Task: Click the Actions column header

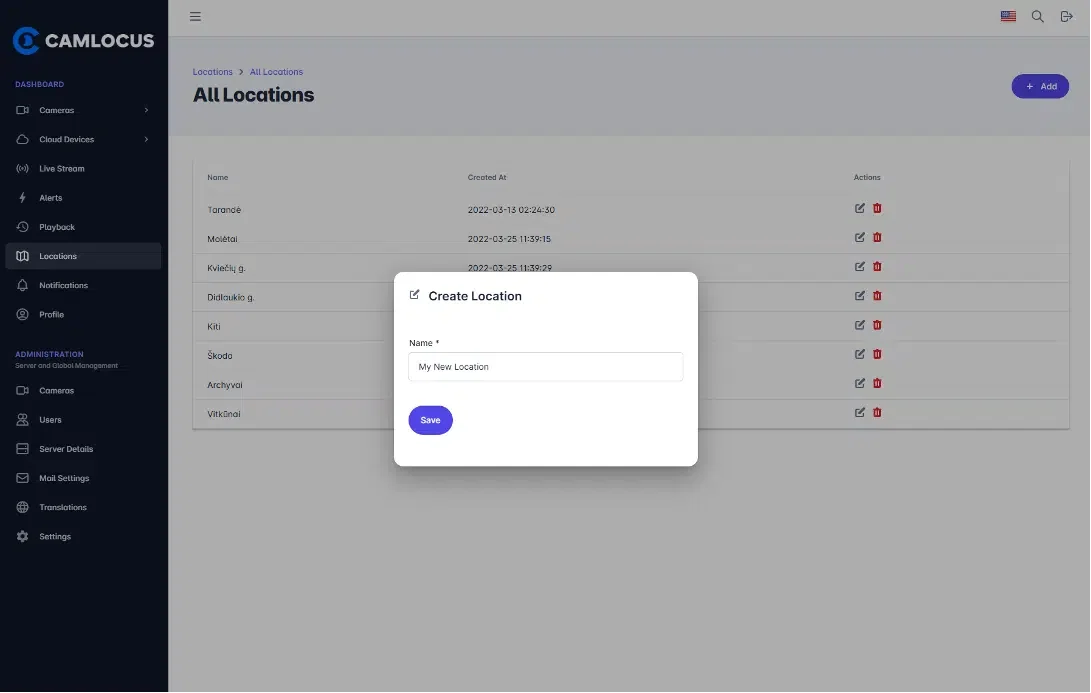Action: [867, 177]
